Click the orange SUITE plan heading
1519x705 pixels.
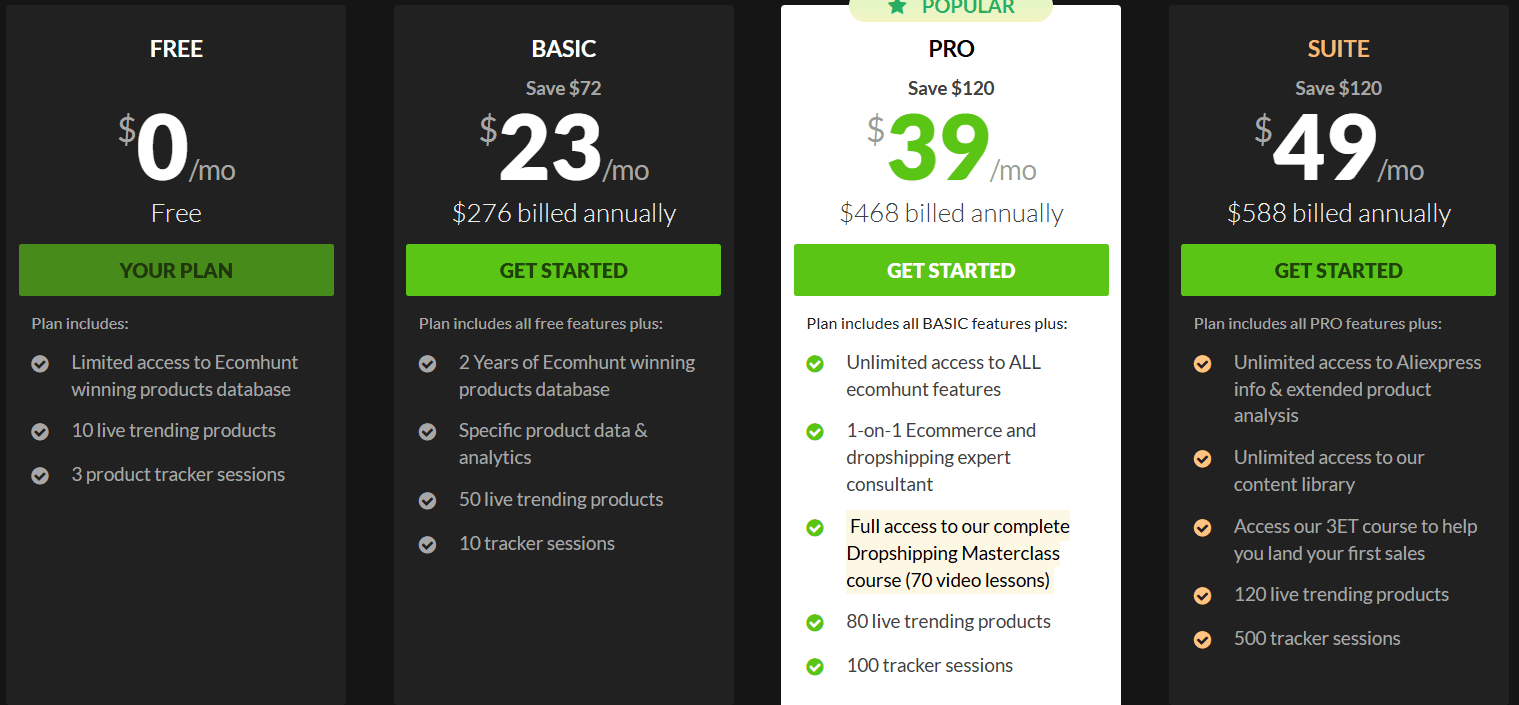(x=1338, y=48)
